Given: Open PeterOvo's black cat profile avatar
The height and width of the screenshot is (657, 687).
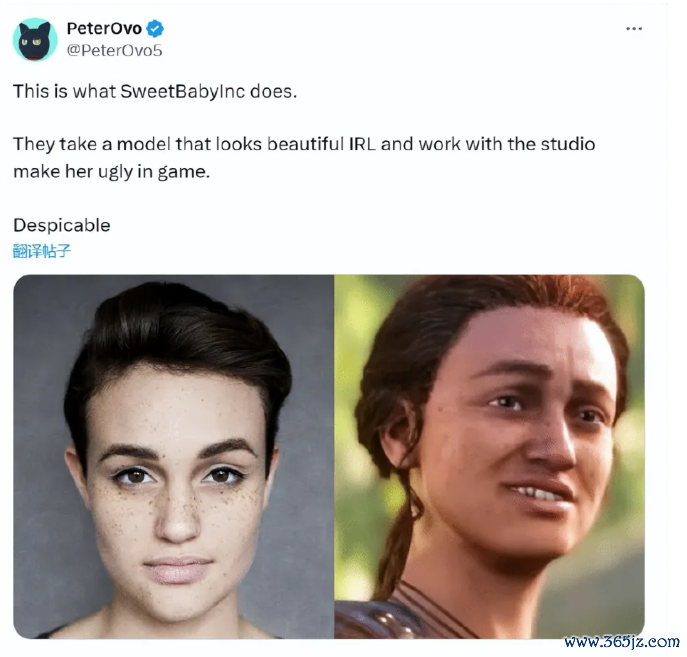Looking at the screenshot, I should coord(35,39).
